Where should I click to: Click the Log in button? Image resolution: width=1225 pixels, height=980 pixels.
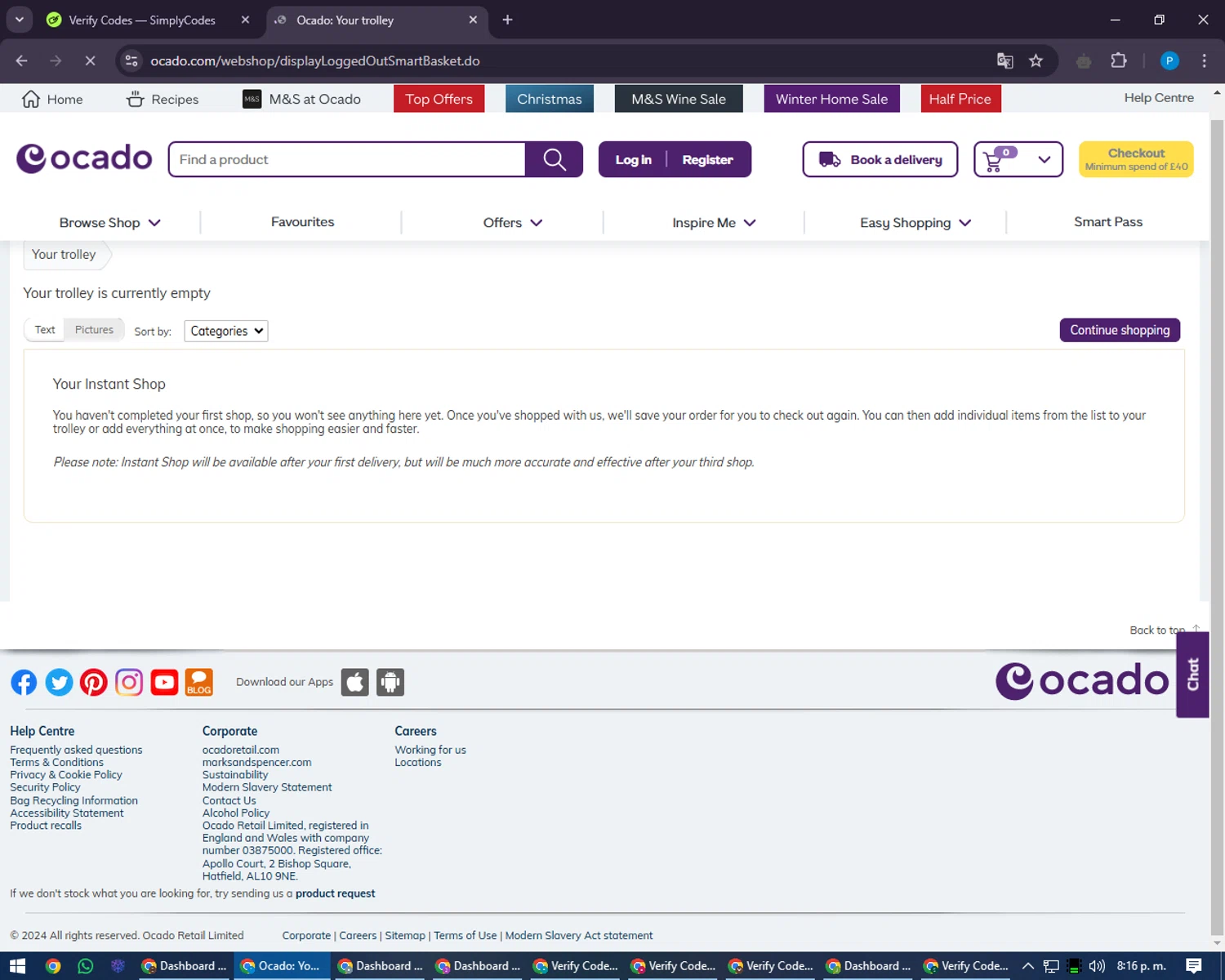pos(633,159)
